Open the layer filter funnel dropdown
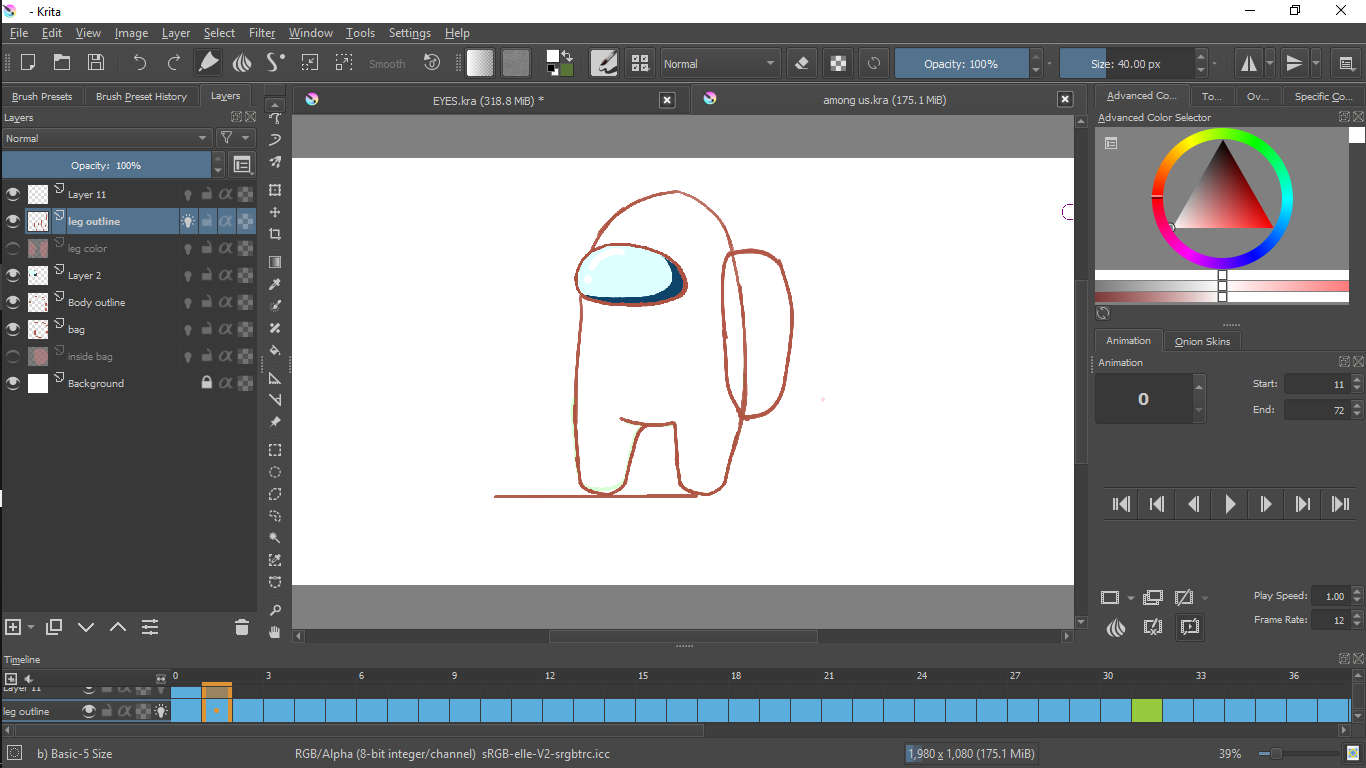This screenshot has width=1366, height=768. tap(235, 138)
